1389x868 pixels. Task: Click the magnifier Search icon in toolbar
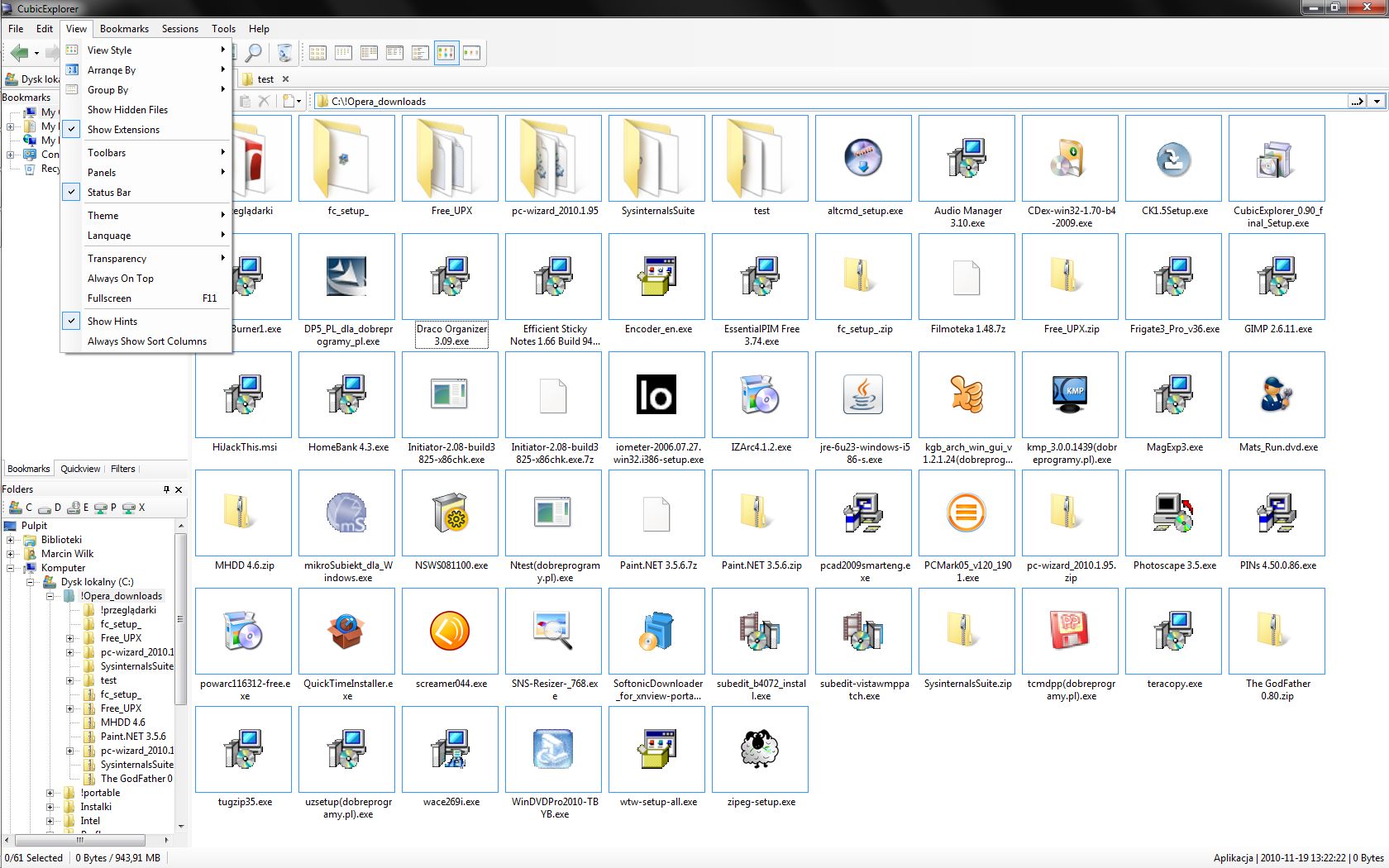pos(254,53)
